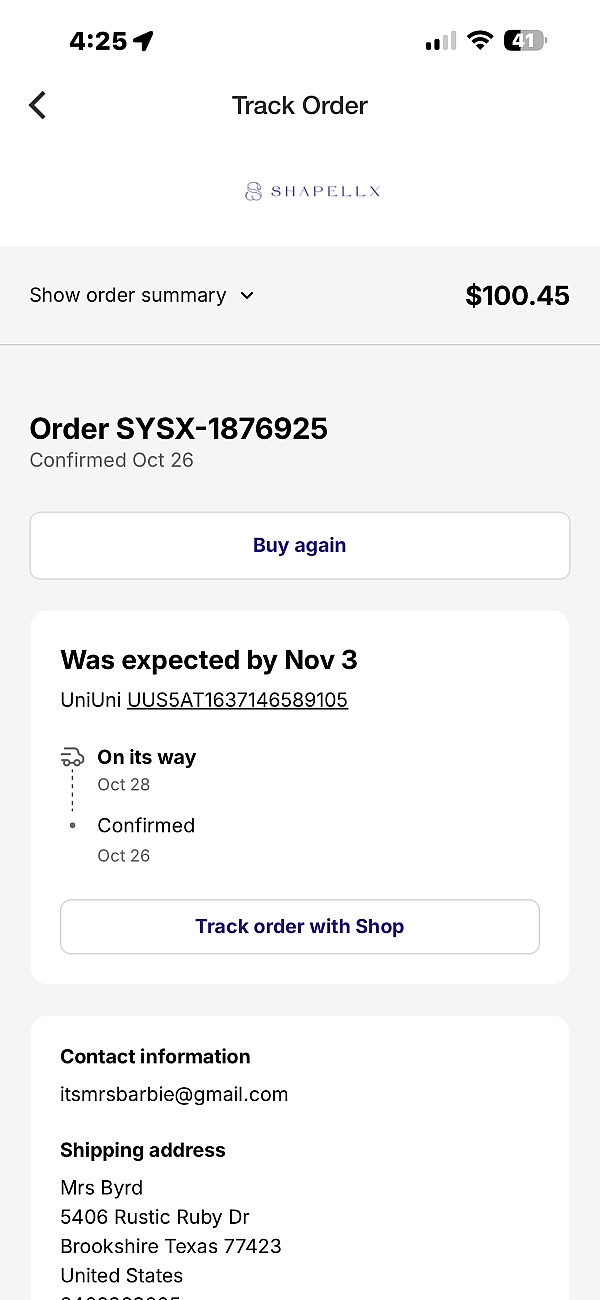Tap the Order SYSX-1876925 heading
Screen dimensions: 600x1300
(179, 429)
